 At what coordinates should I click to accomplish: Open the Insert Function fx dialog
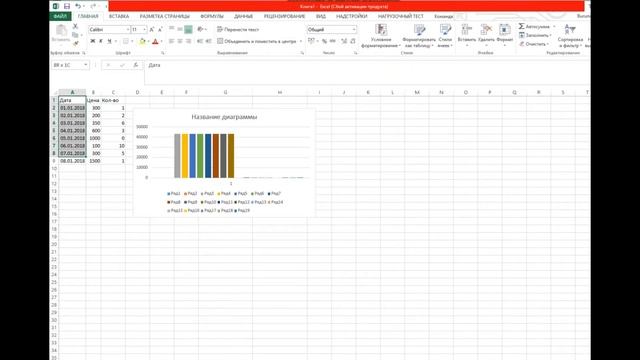click(x=136, y=65)
